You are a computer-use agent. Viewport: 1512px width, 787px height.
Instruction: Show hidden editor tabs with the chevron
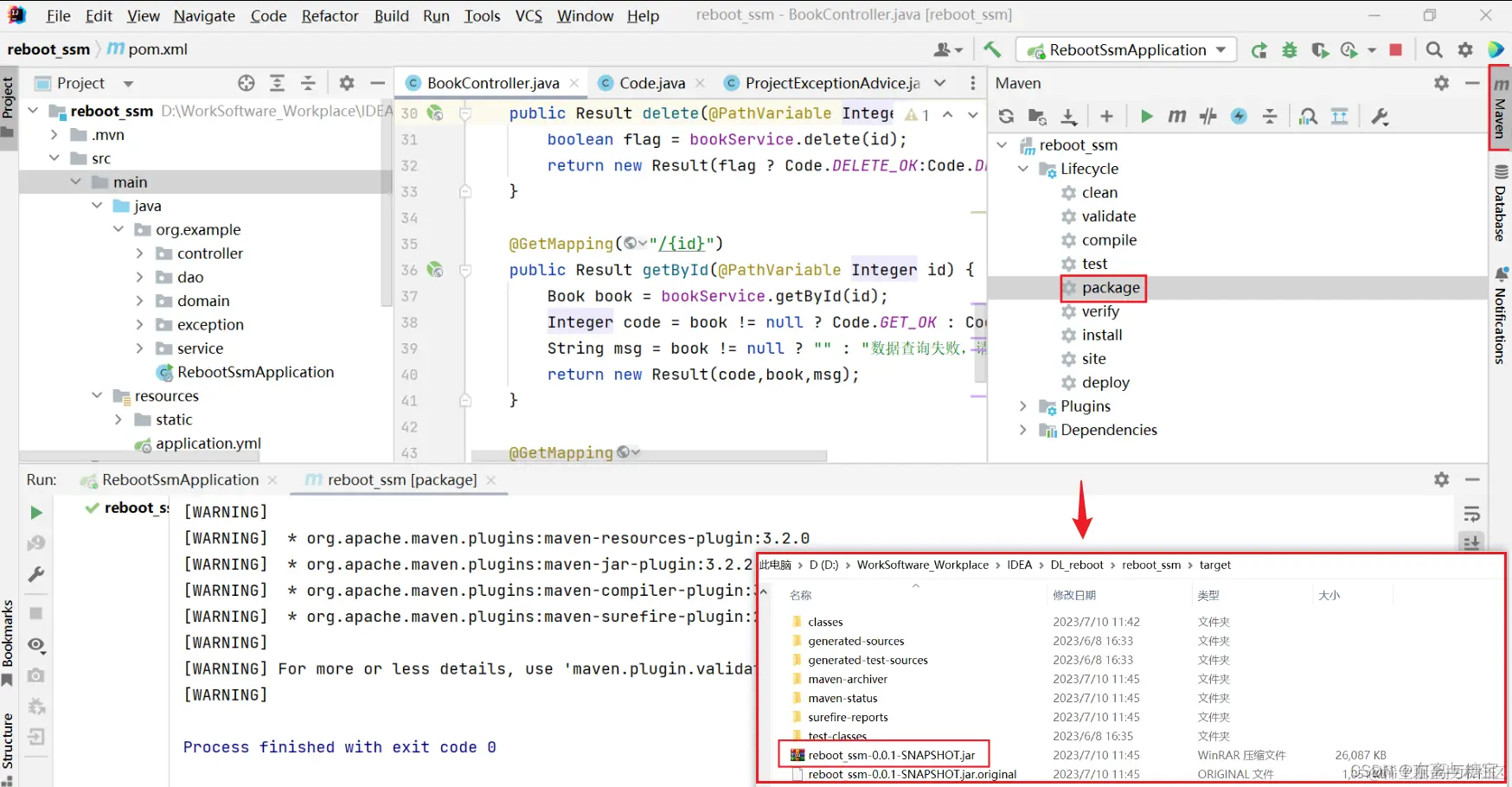940,83
